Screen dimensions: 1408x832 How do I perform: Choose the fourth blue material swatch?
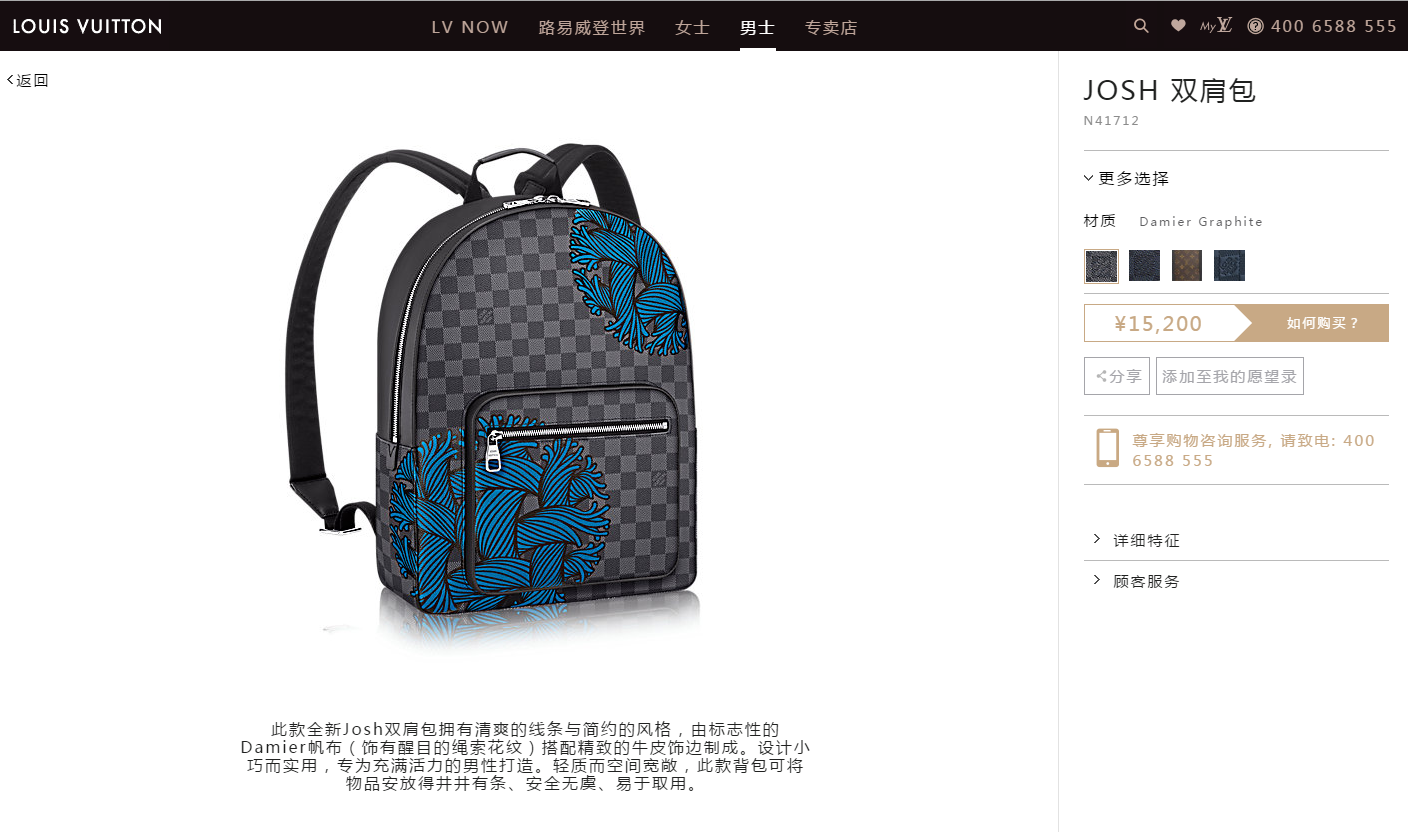pos(1229,266)
